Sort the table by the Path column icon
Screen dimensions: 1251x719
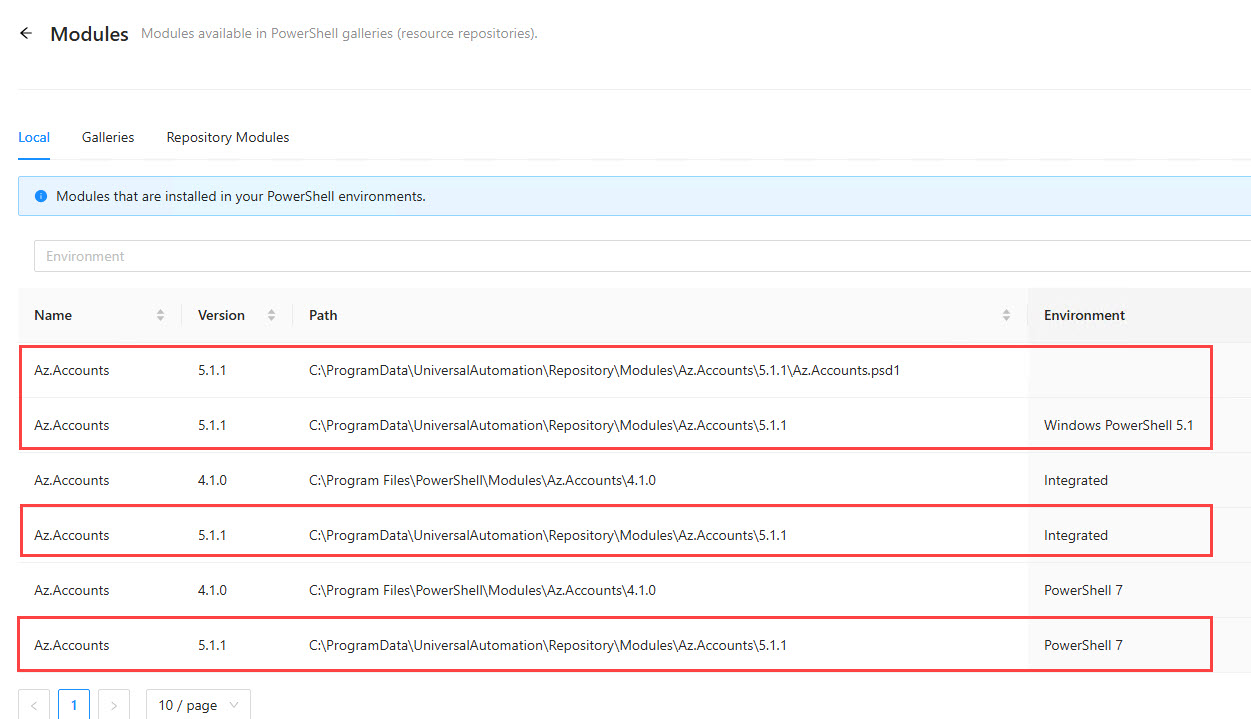1006,315
